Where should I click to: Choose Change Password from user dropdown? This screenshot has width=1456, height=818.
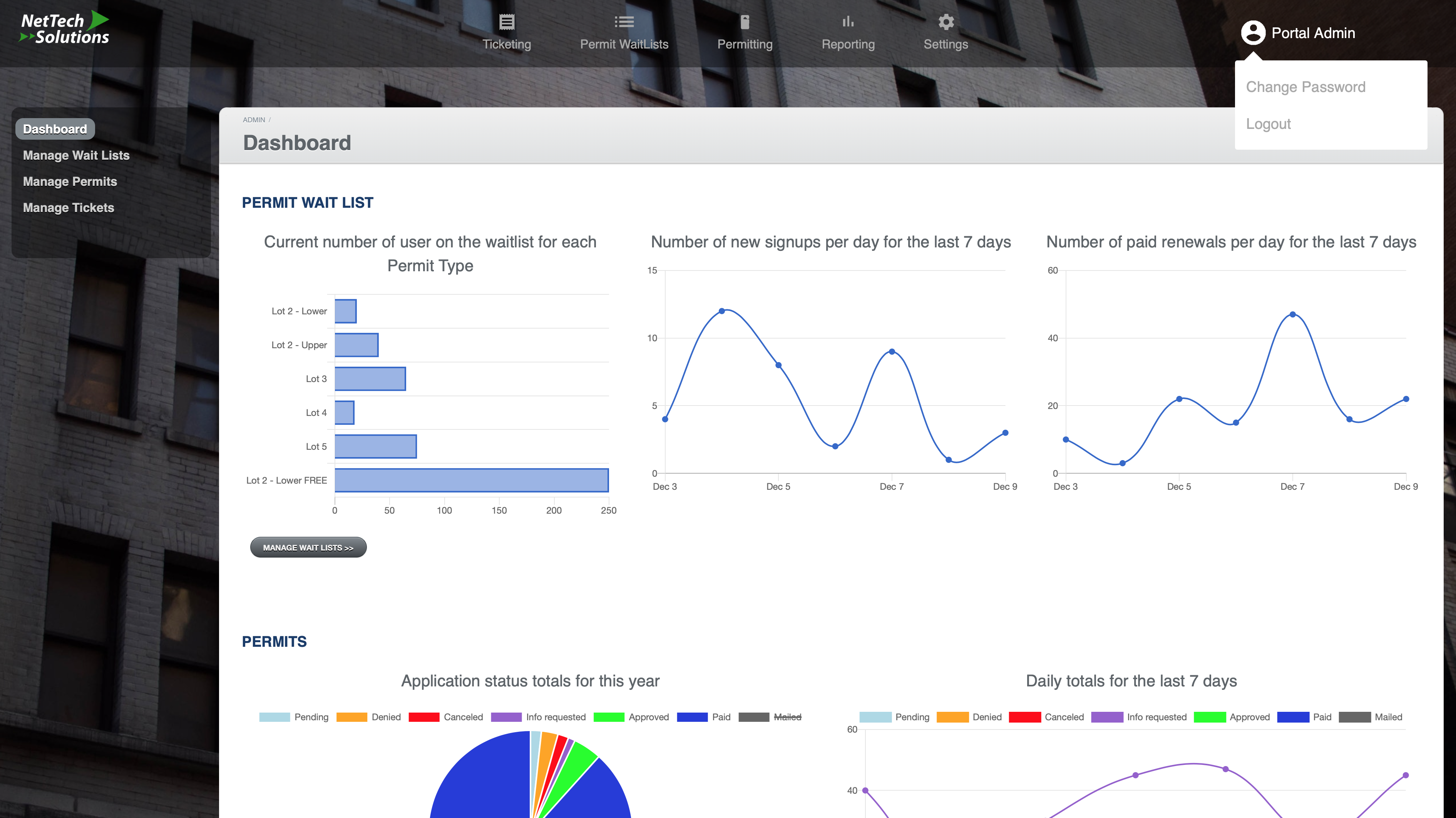pyautogui.click(x=1305, y=87)
